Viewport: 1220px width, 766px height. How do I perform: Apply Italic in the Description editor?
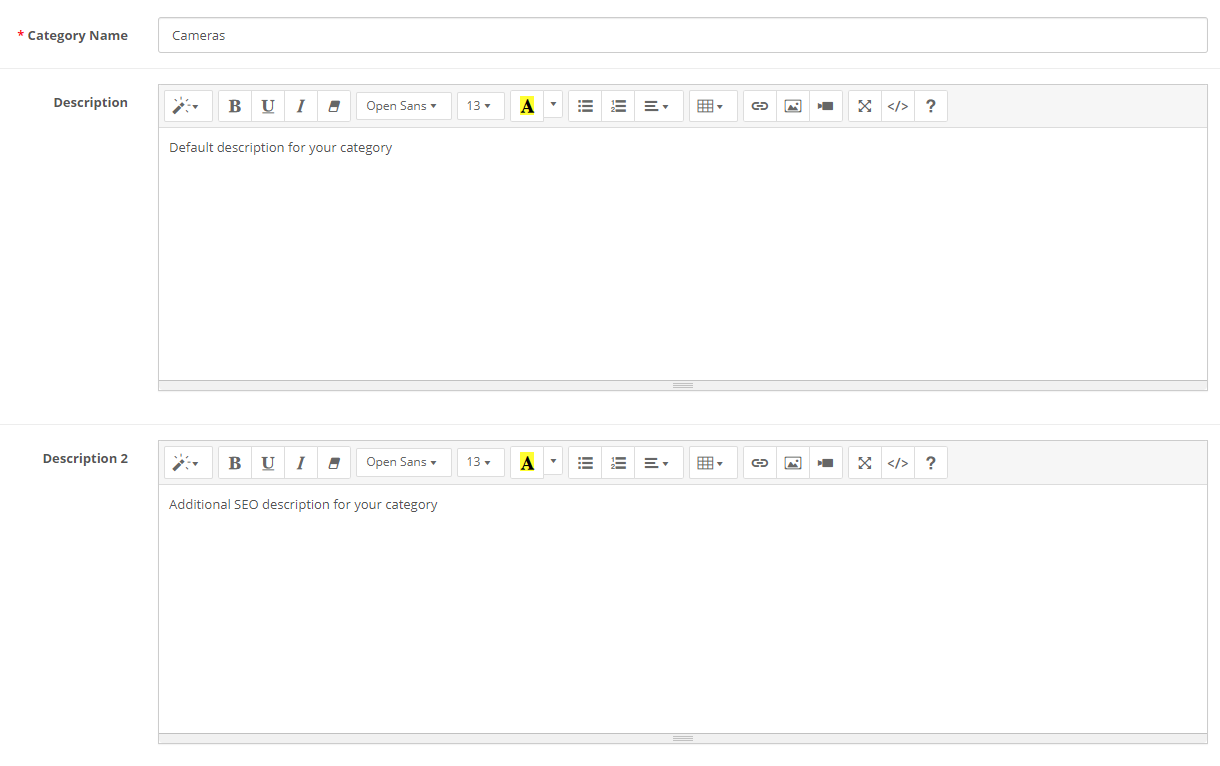(300, 106)
